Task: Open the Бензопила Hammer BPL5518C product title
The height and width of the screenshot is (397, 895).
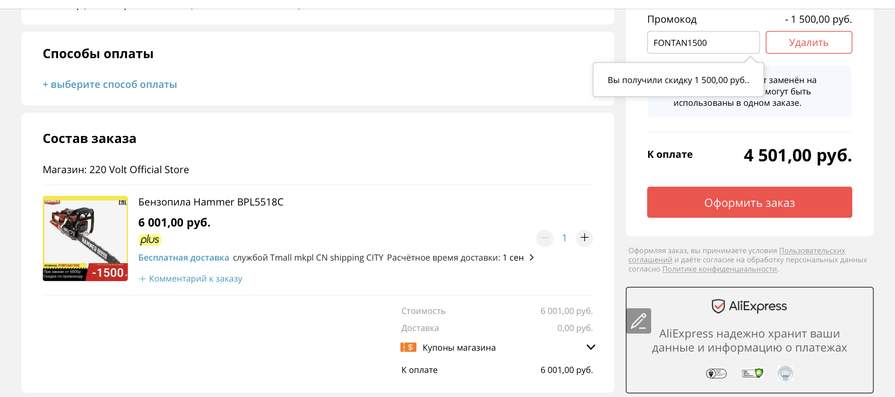Action: (x=211, y=202)
